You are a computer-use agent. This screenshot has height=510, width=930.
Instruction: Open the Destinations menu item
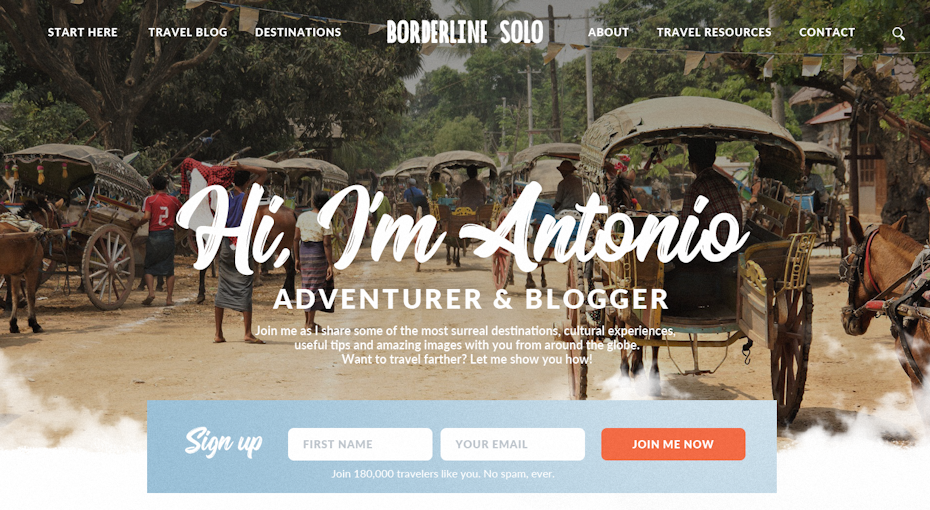click(x=298, y=32)
